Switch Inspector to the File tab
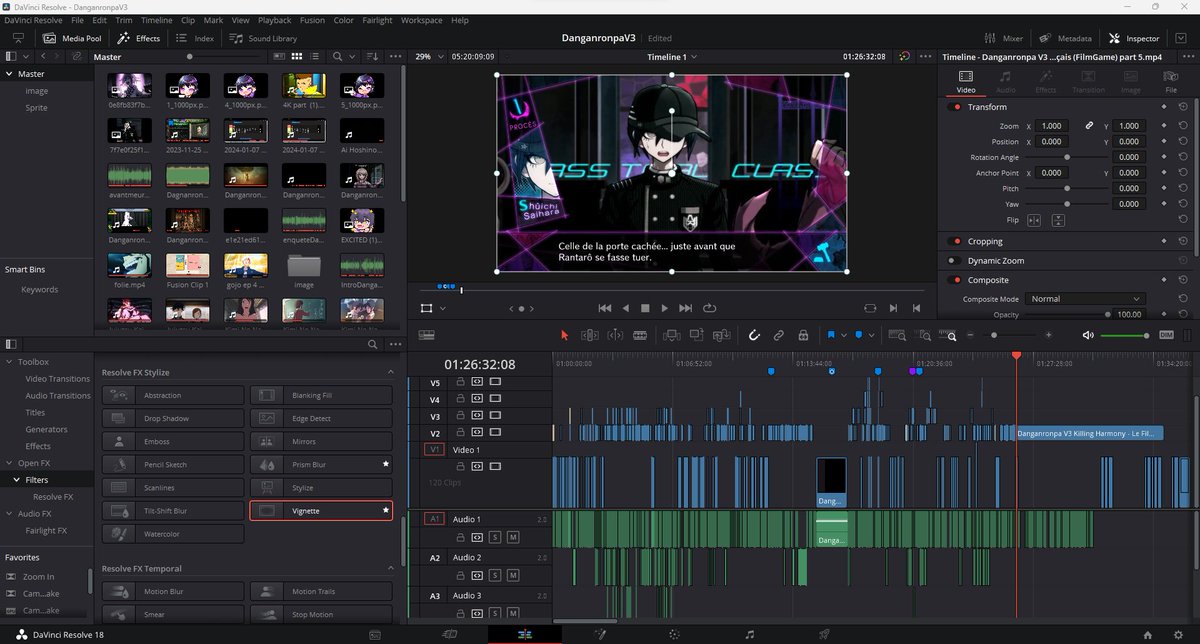 pos(1171,81)
